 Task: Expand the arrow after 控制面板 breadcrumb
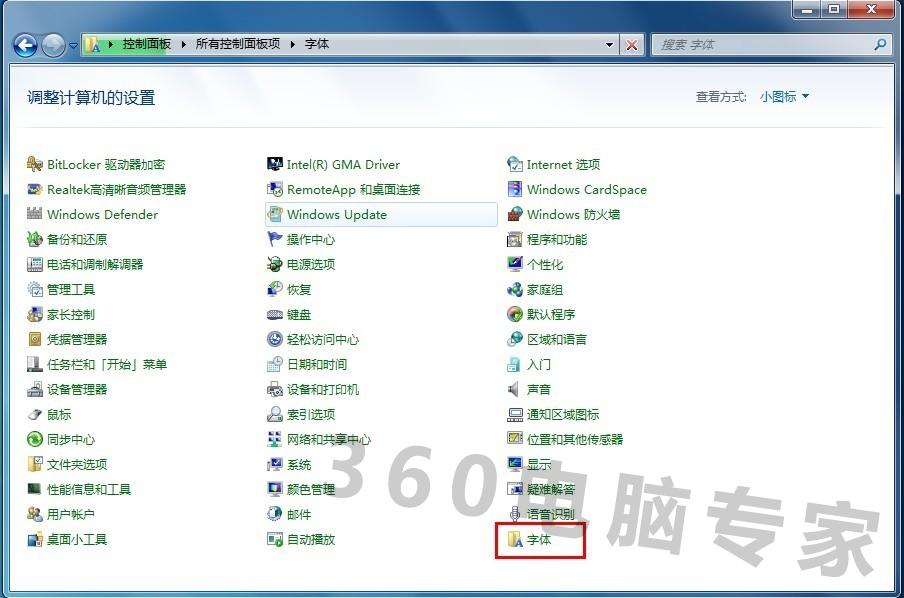[183, 44]
